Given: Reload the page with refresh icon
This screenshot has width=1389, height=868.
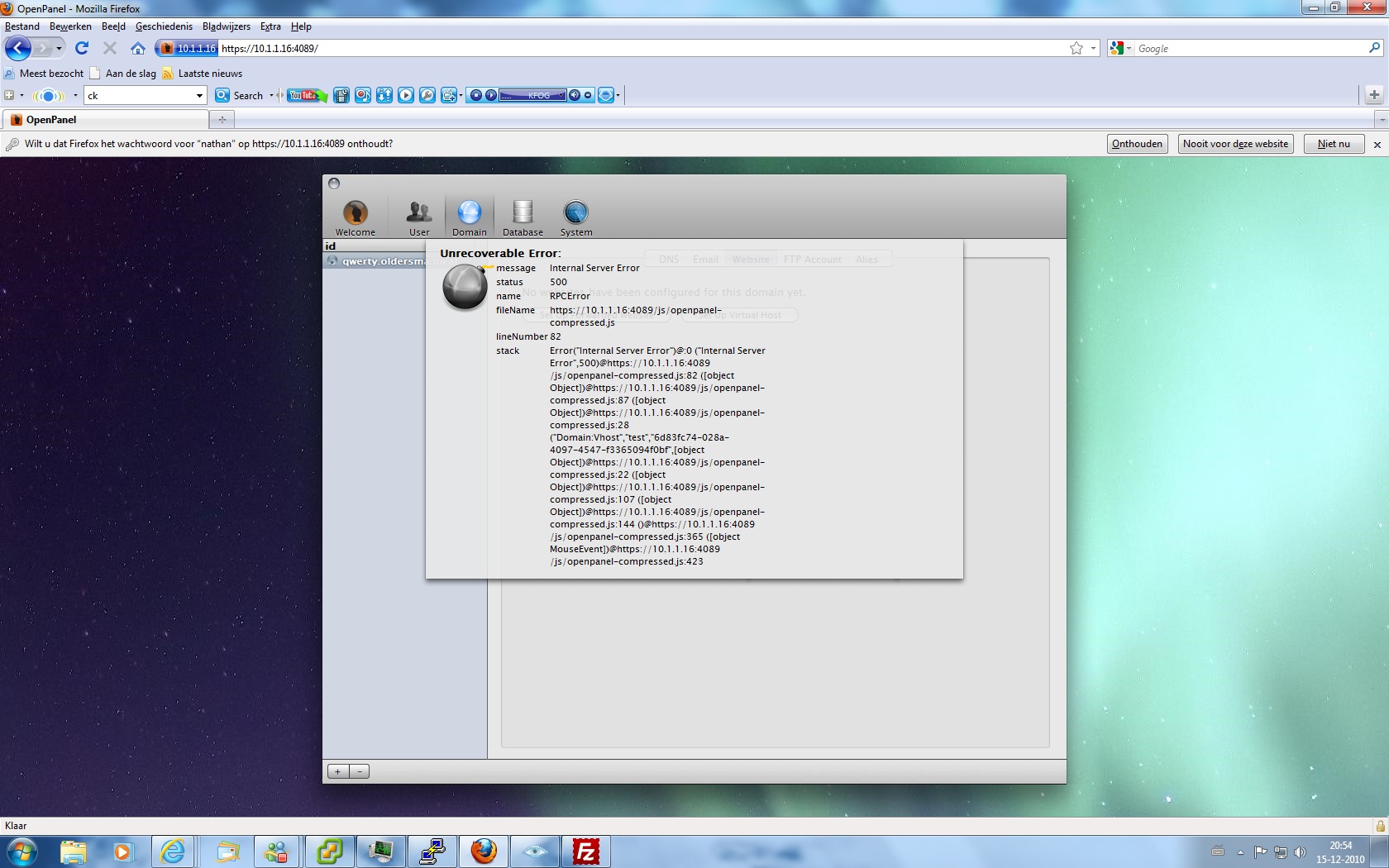Looking at the screenshot, I should [x=82, y=49].
